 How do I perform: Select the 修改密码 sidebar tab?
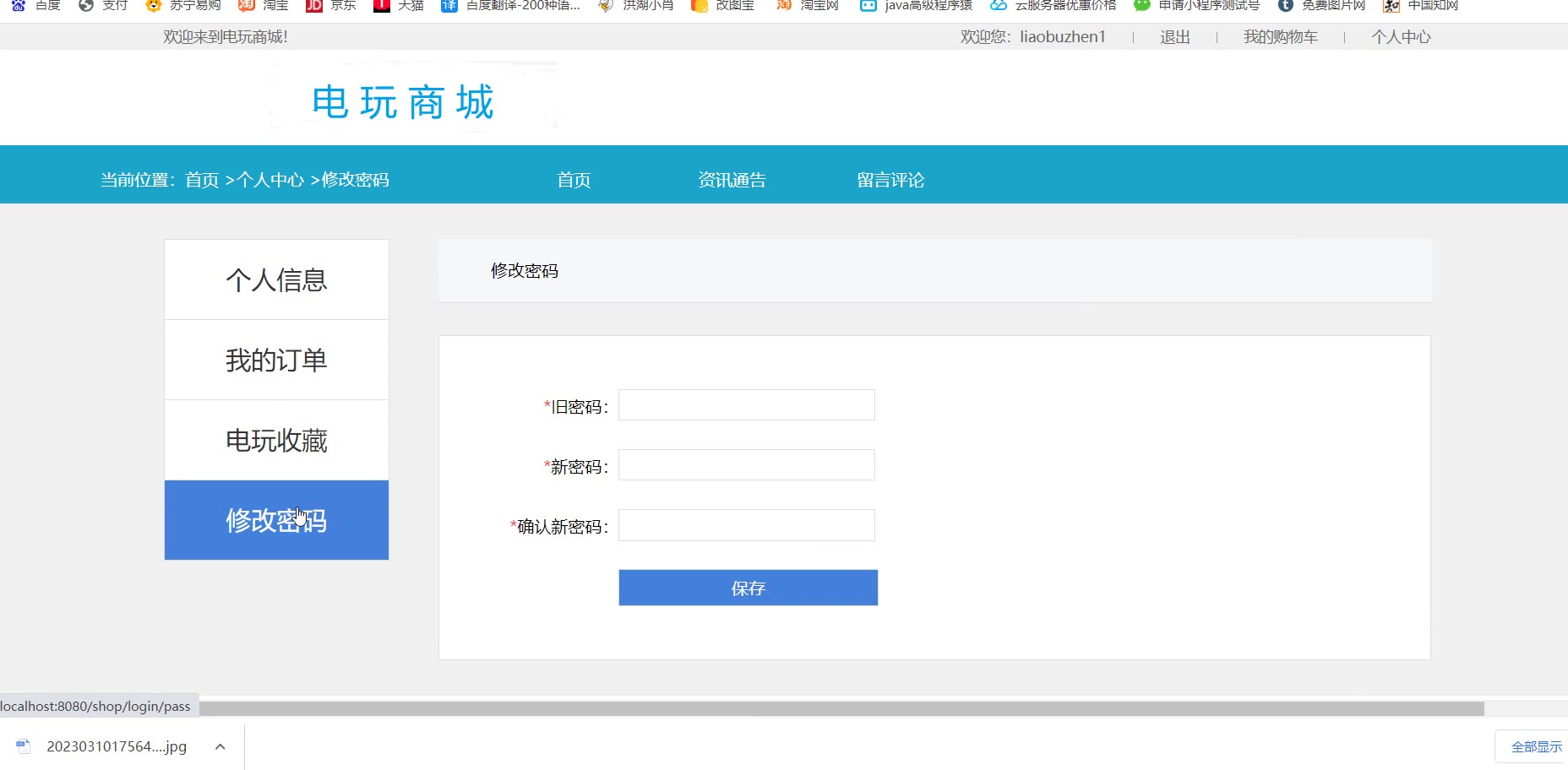276,520
